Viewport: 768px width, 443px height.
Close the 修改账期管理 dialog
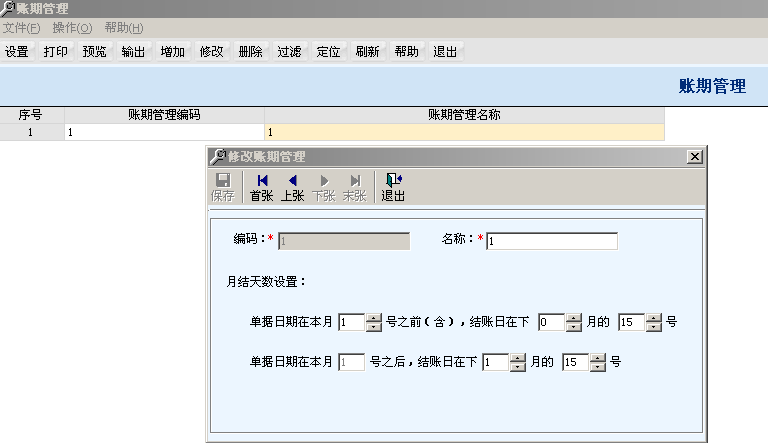695,157
